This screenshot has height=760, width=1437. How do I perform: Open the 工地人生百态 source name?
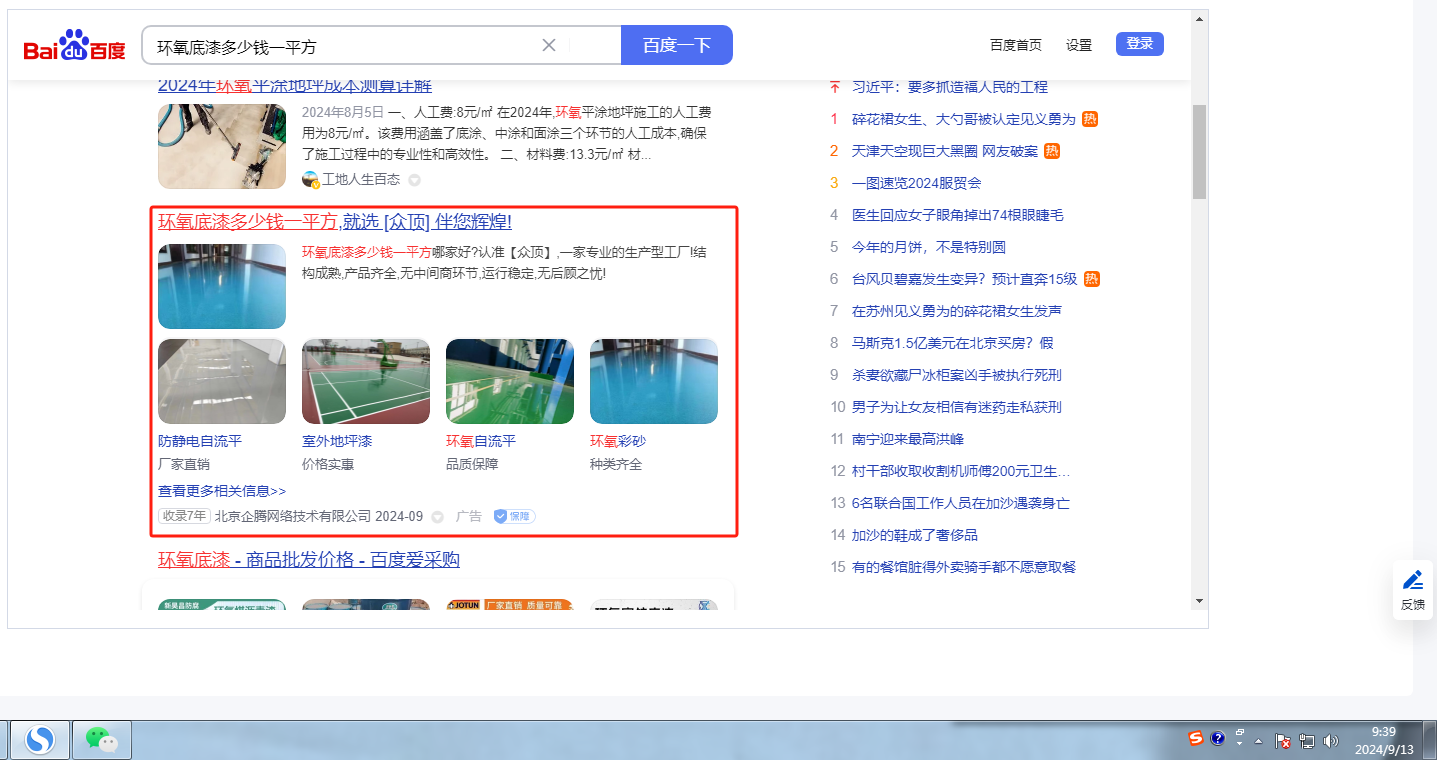pos(361,180)
